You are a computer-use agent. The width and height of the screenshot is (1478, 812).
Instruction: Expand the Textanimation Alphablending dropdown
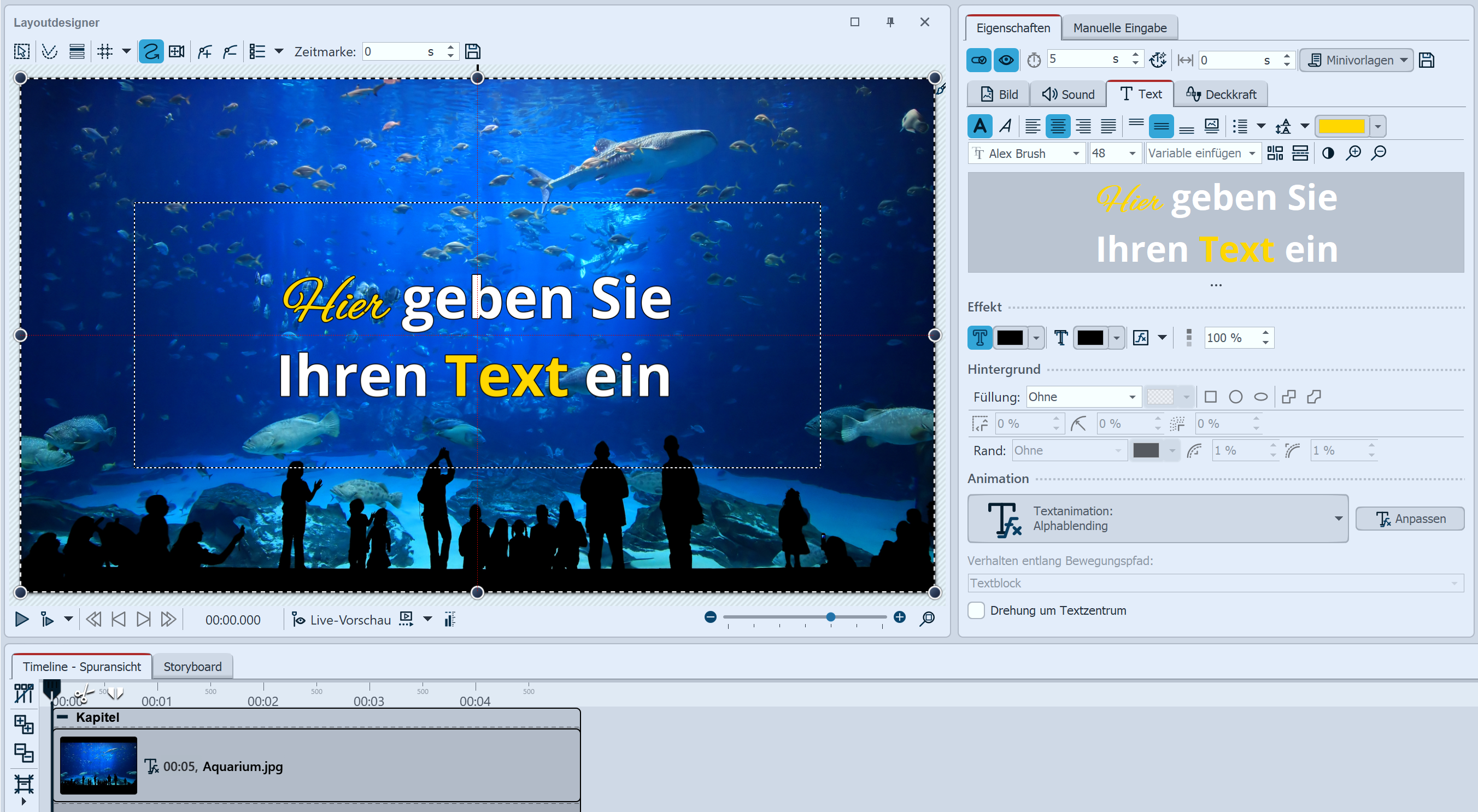click(x=1339, y=519)
